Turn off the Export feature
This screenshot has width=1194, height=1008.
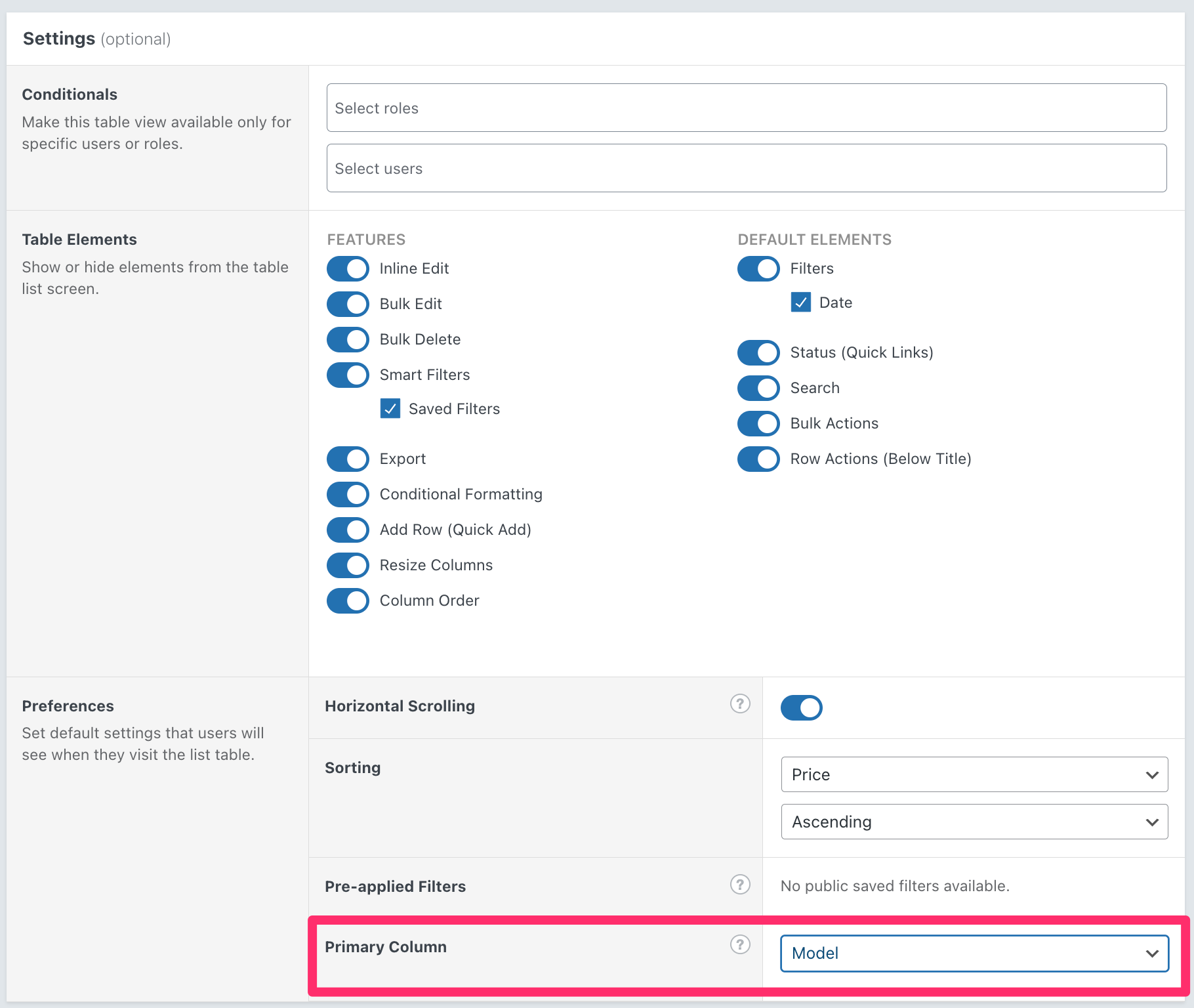[x=347, y=459]
